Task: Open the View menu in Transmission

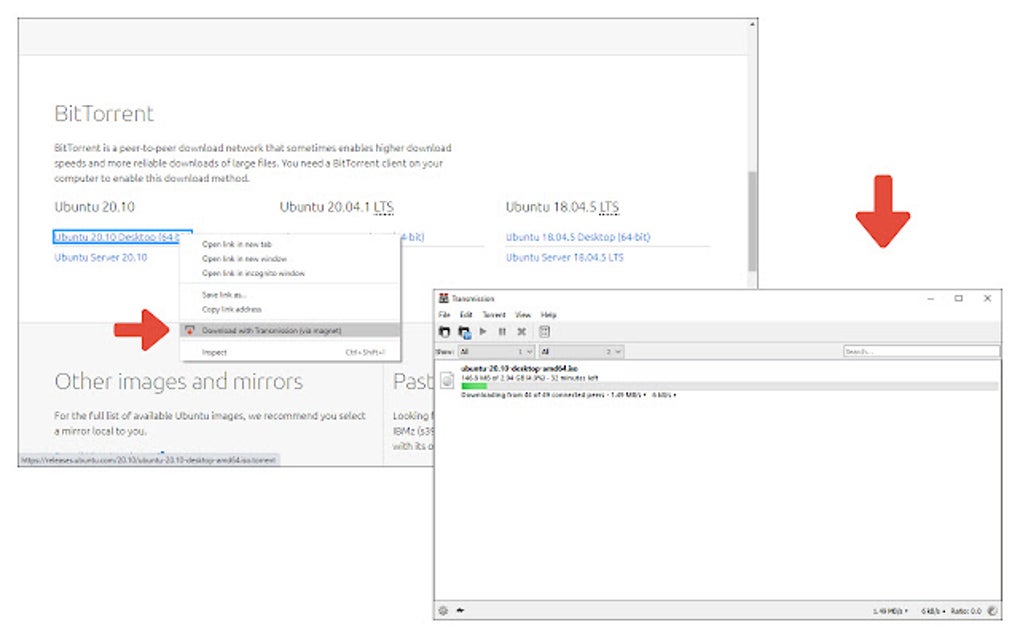Action: pyautogui.click(x=523, y=315)
